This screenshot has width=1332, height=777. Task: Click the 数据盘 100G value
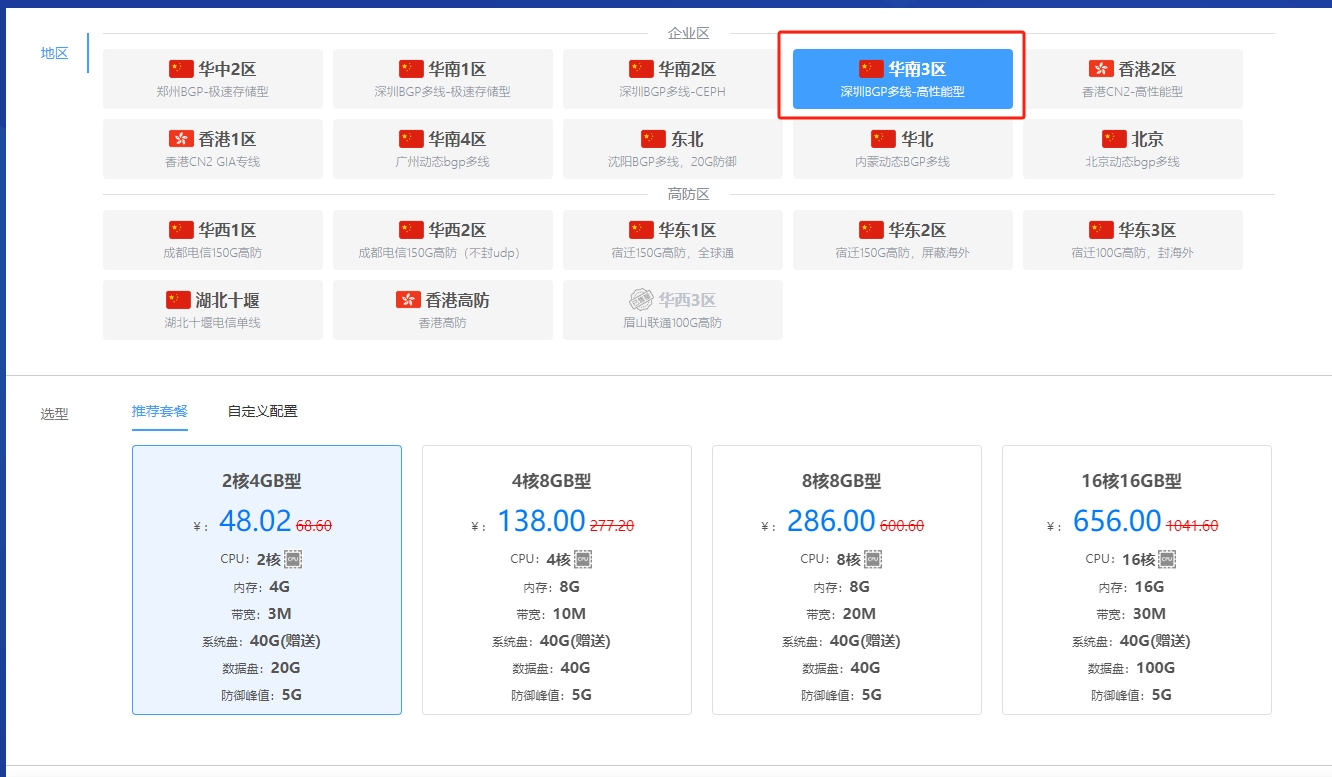click(1154, 668)
